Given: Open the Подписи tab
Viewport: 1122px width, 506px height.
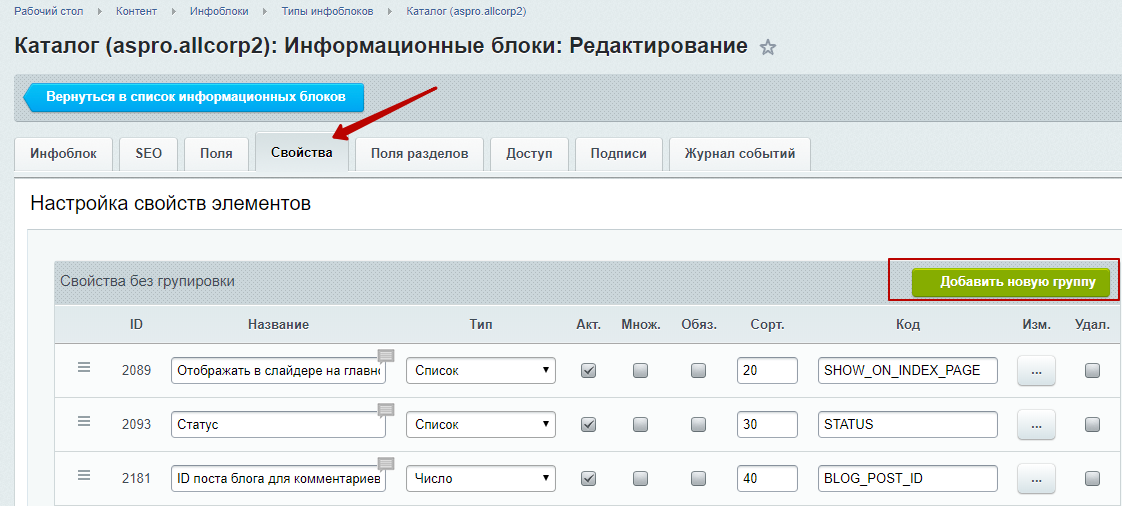Looking at the screenshot, I should (x=619, y=154).
